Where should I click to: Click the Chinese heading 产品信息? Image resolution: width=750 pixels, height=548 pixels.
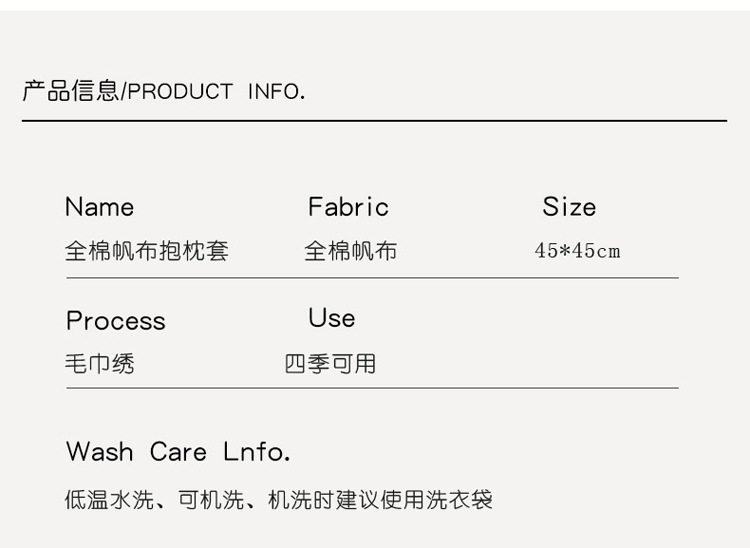[70, 92]
